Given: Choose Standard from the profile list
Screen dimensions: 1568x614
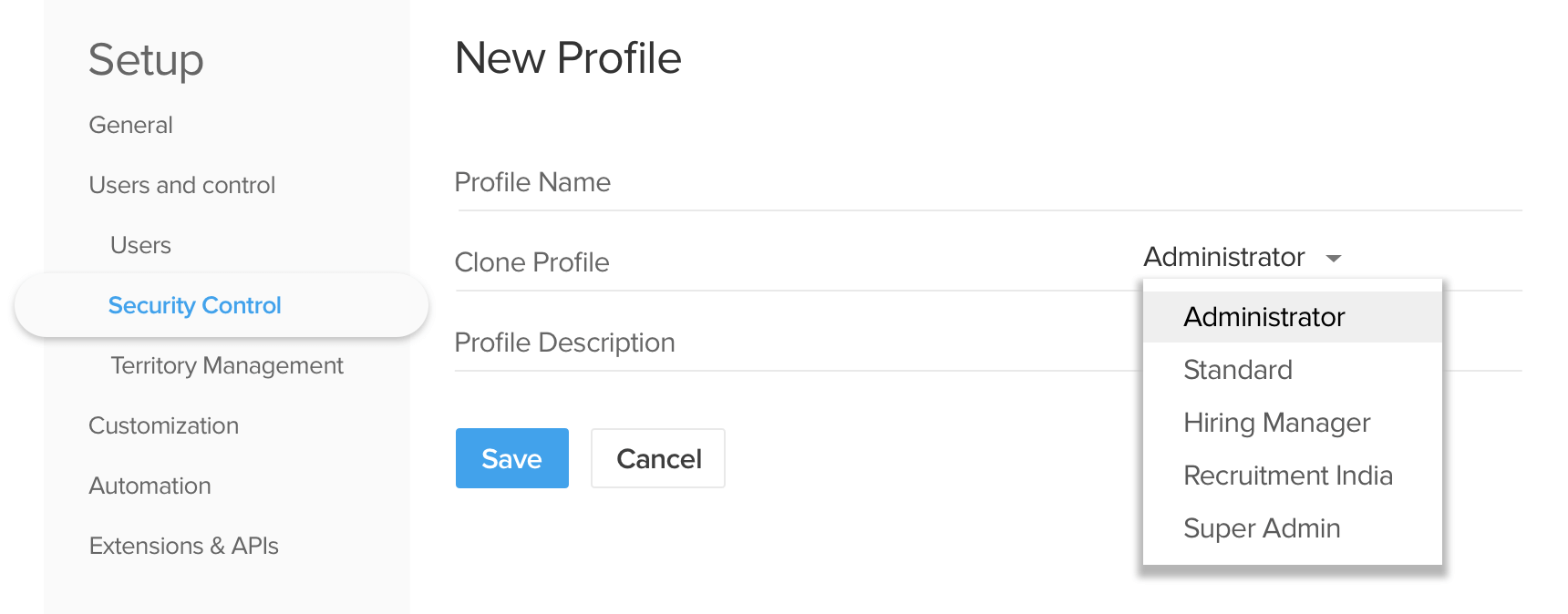Looking at the screenshot, I should [x=1237, y=370].
